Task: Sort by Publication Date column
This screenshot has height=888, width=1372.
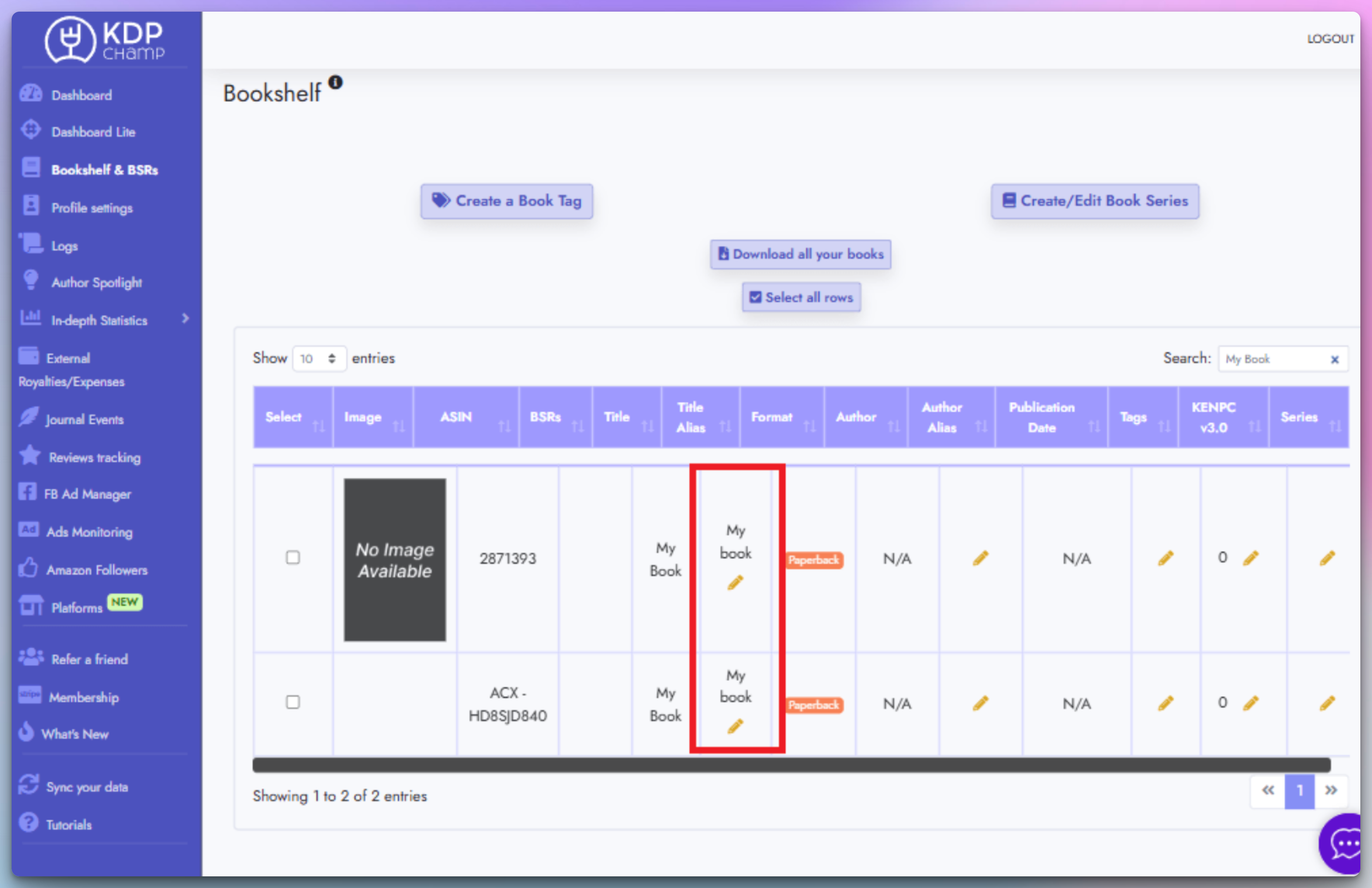Action: [x=1052, y=418]
